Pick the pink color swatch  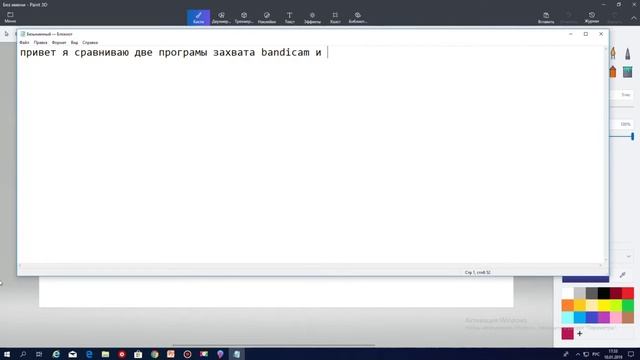tap(616, 318)
